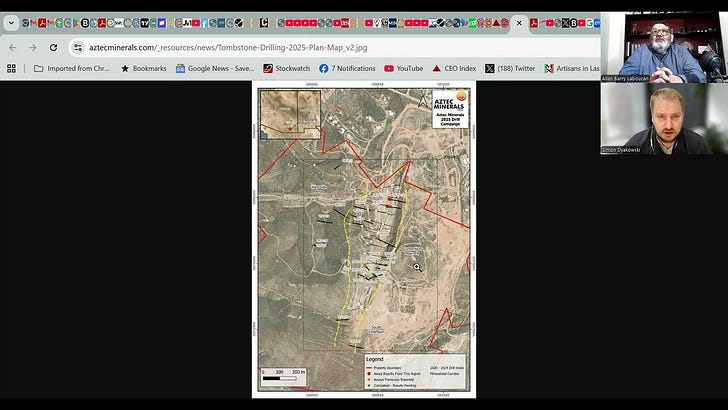The image size is (728, 410).
Task: Select Simon Dyakowski's video tile
Action: (x=664, y=118)
